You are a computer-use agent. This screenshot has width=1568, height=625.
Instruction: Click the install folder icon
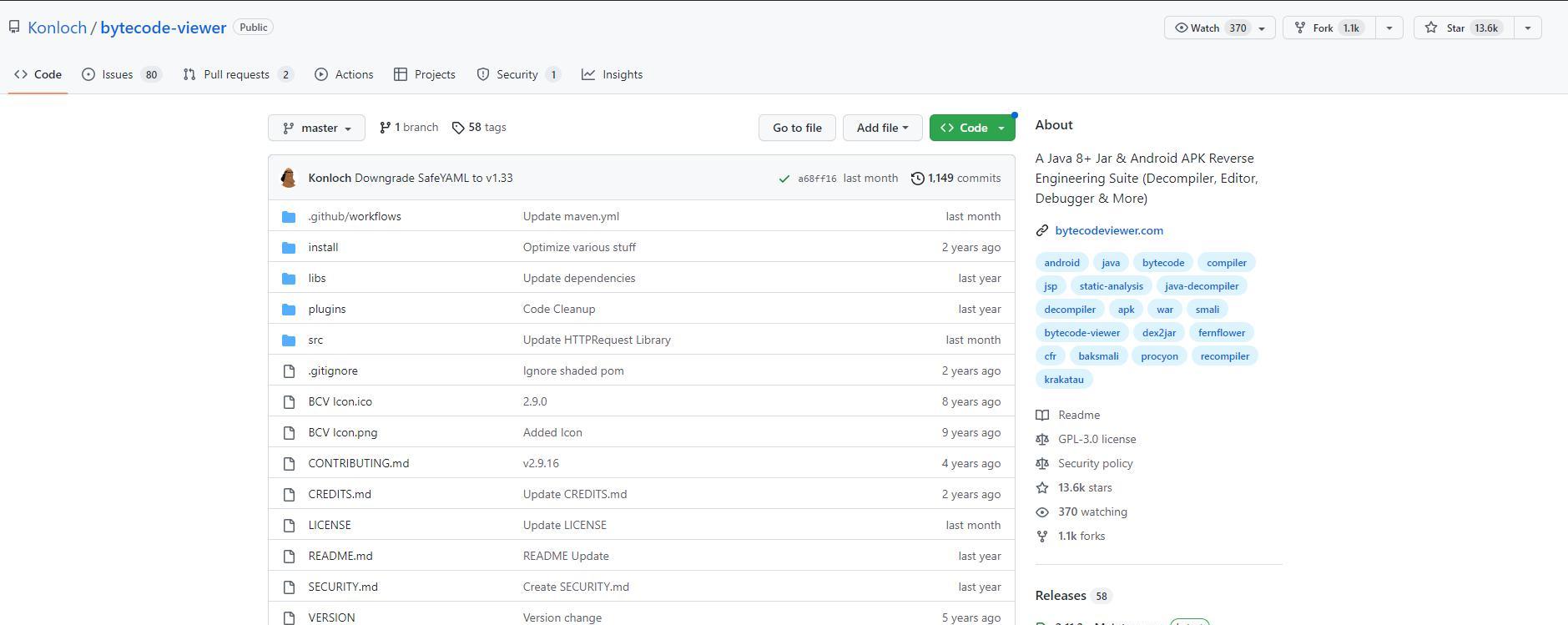289,248
